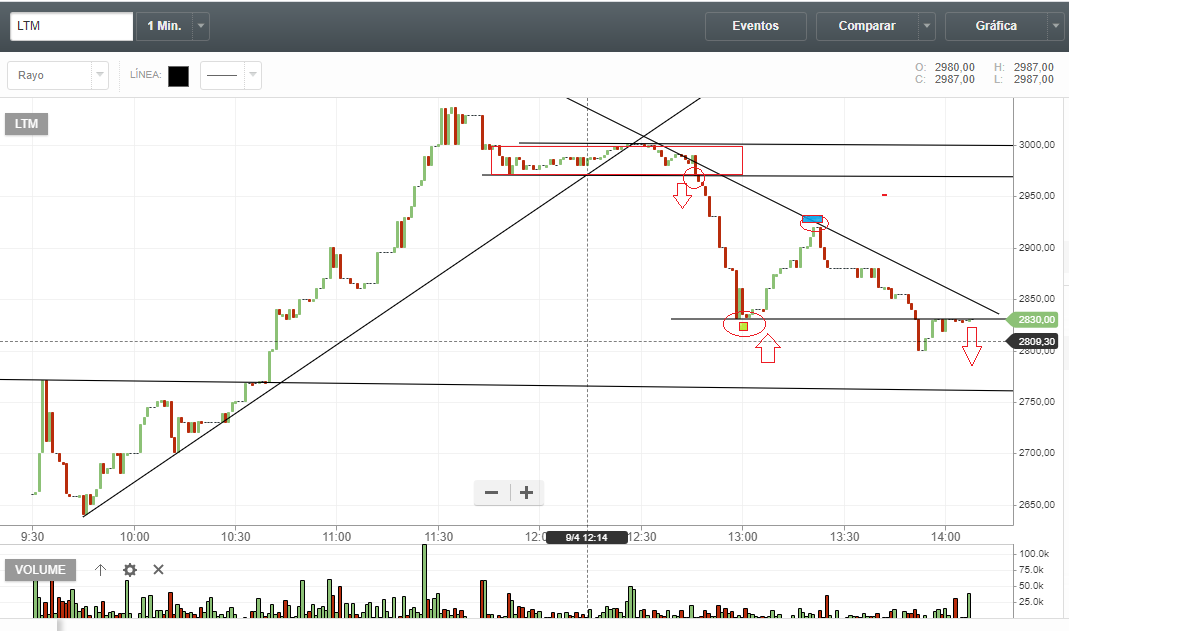Click the 13:00 time axis label

pyautogui.click(x=742, y=537)
